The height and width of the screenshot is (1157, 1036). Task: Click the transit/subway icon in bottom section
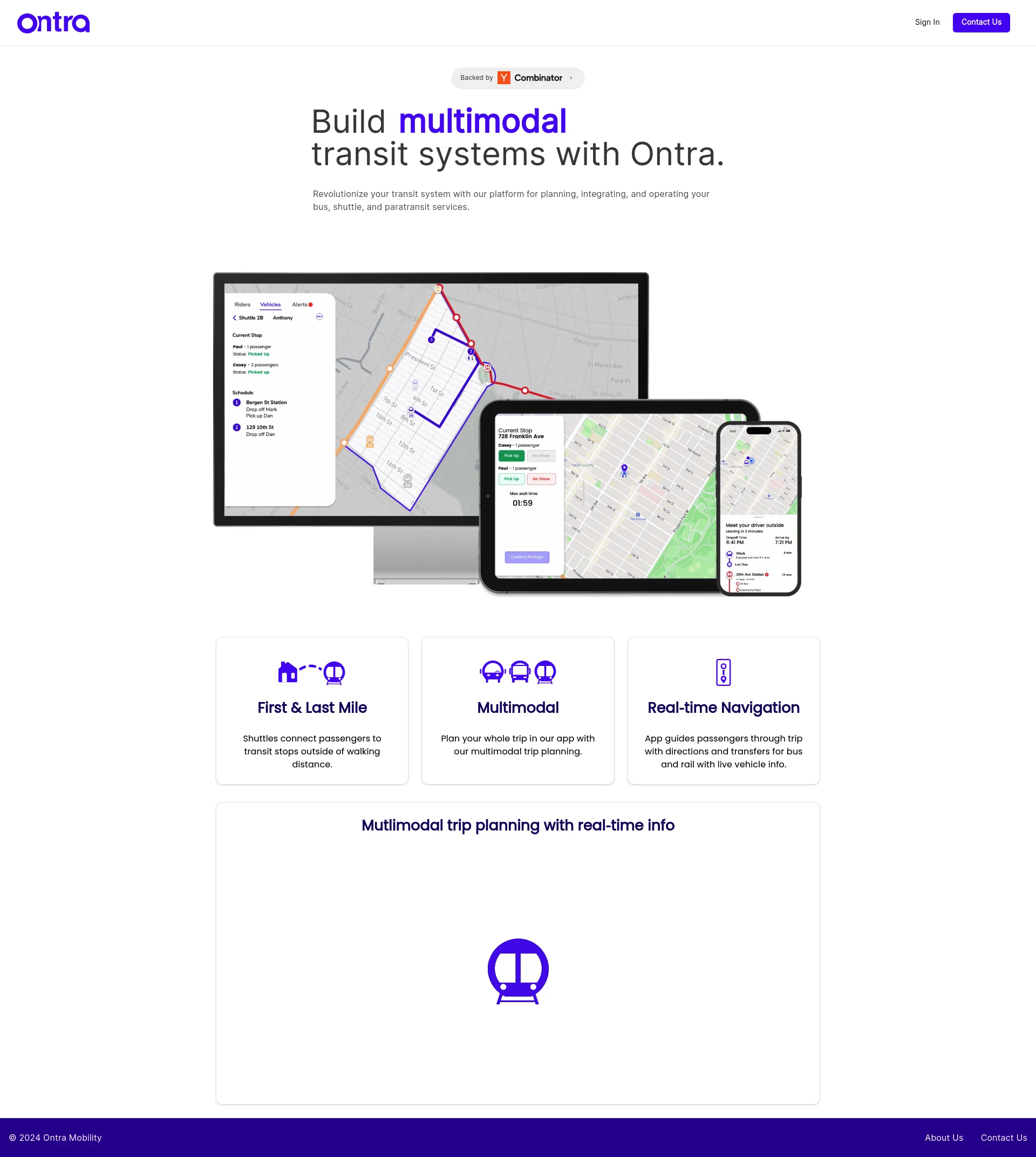click(x=518, y=971)
